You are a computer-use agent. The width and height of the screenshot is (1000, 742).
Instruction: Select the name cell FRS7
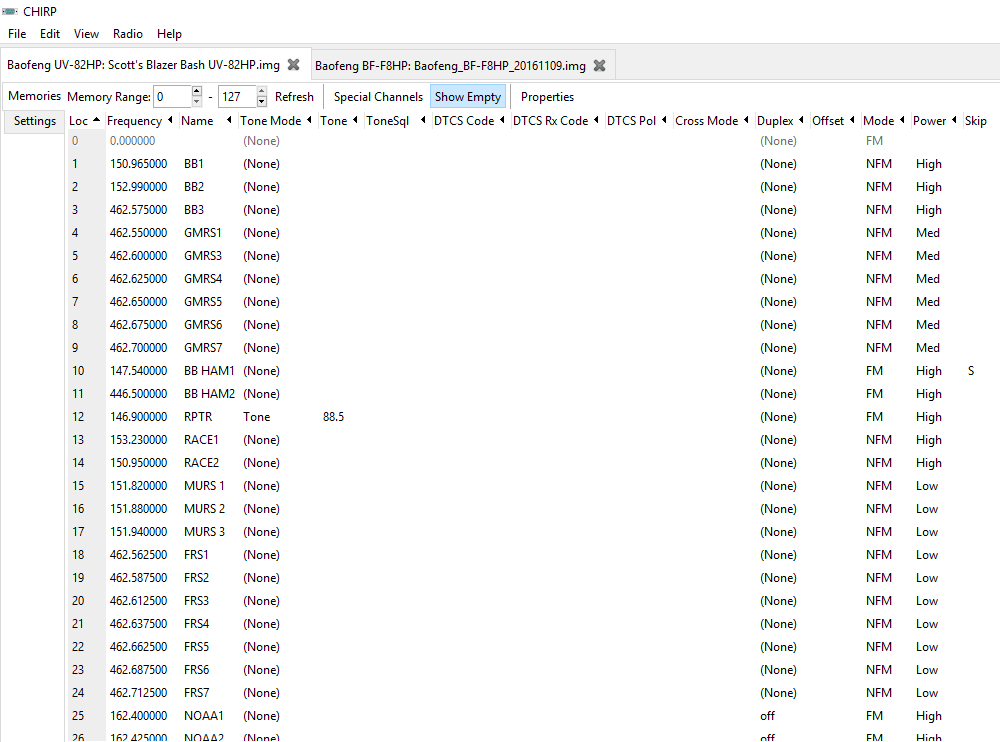click(x=196, y=692)
